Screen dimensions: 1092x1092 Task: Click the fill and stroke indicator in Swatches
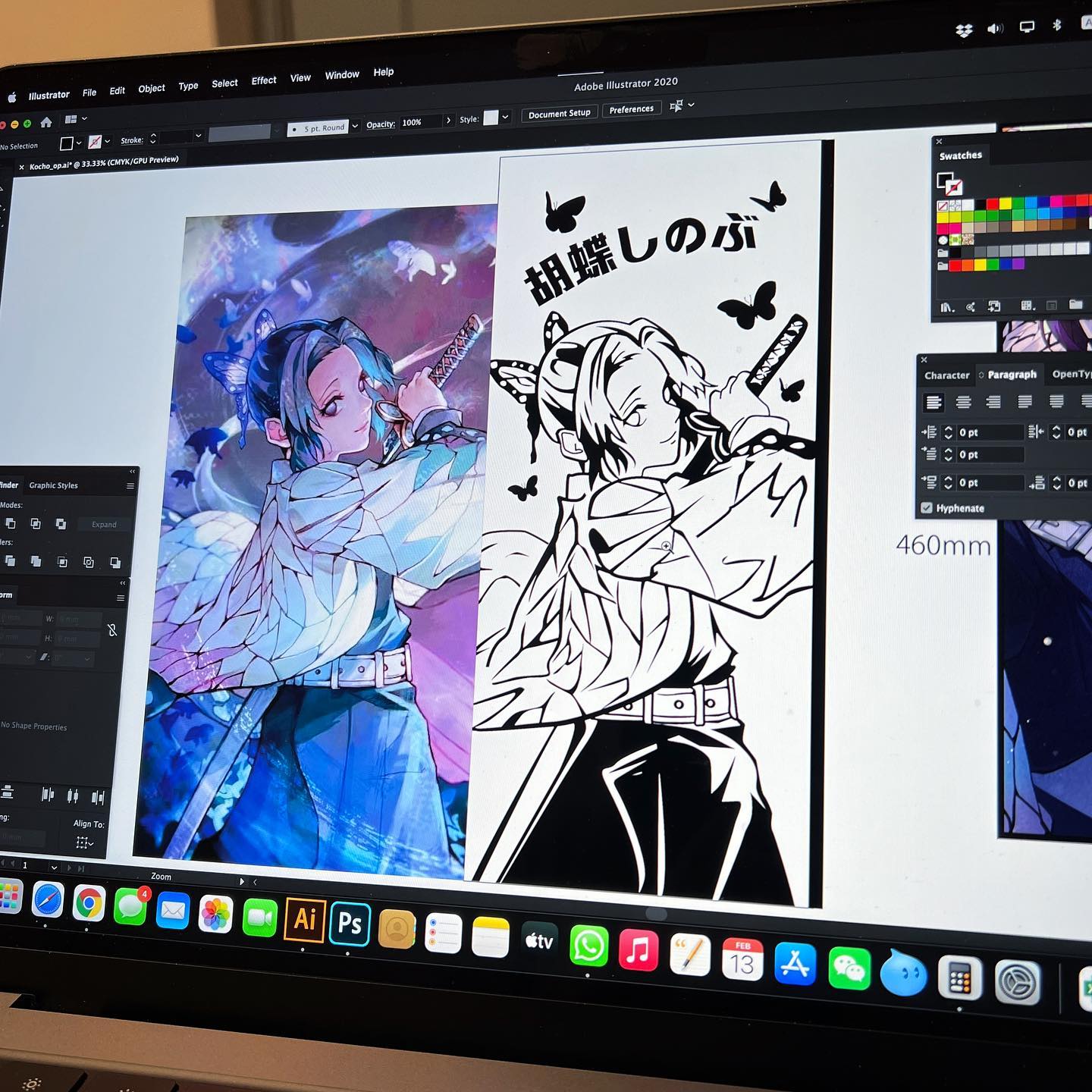pyautogui.click(x=949, y=183)
